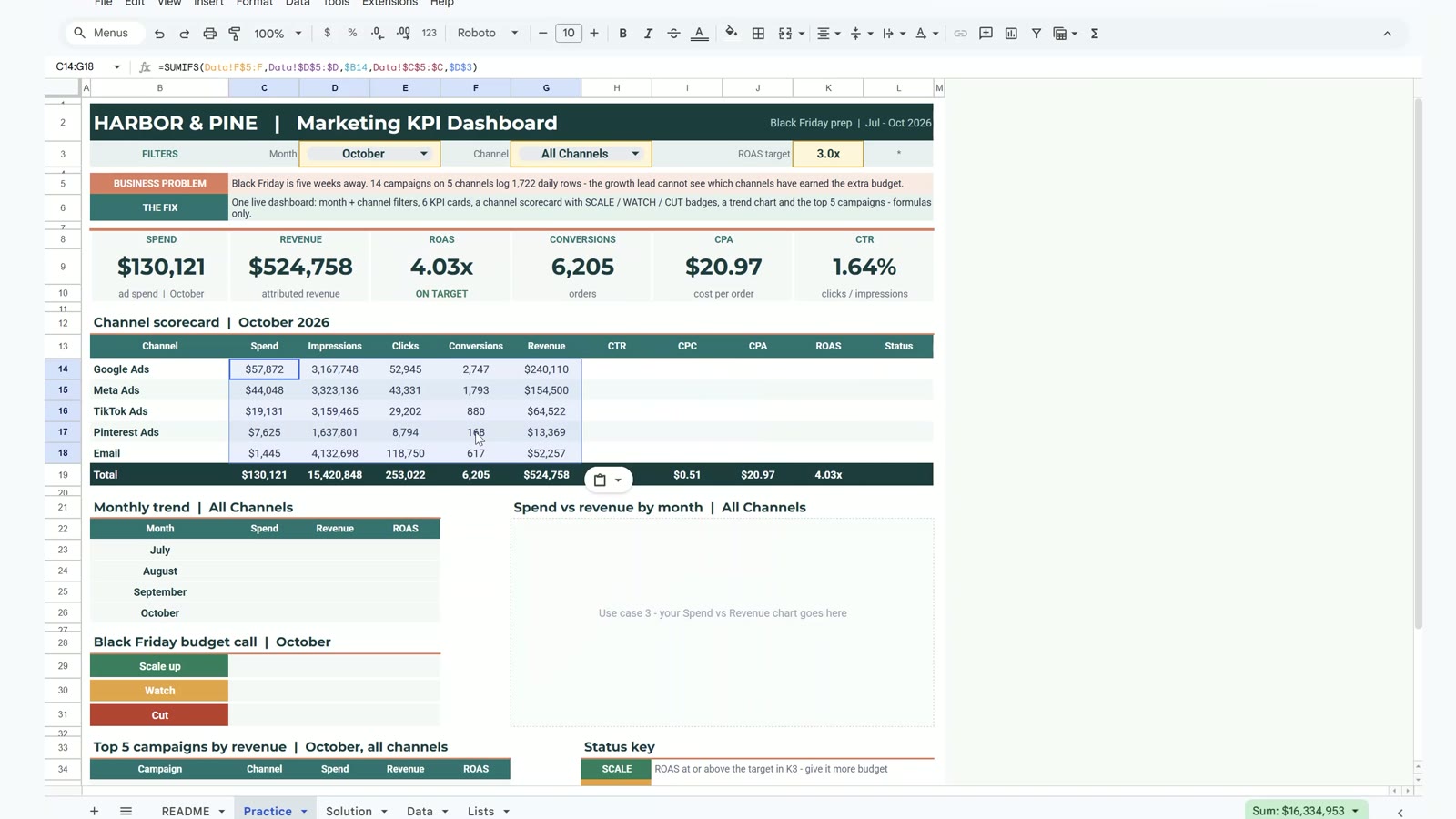Image resolution: width=1456 pixels, height=819 pixels.
Task: Open the fill color picker
Action: 731,34
